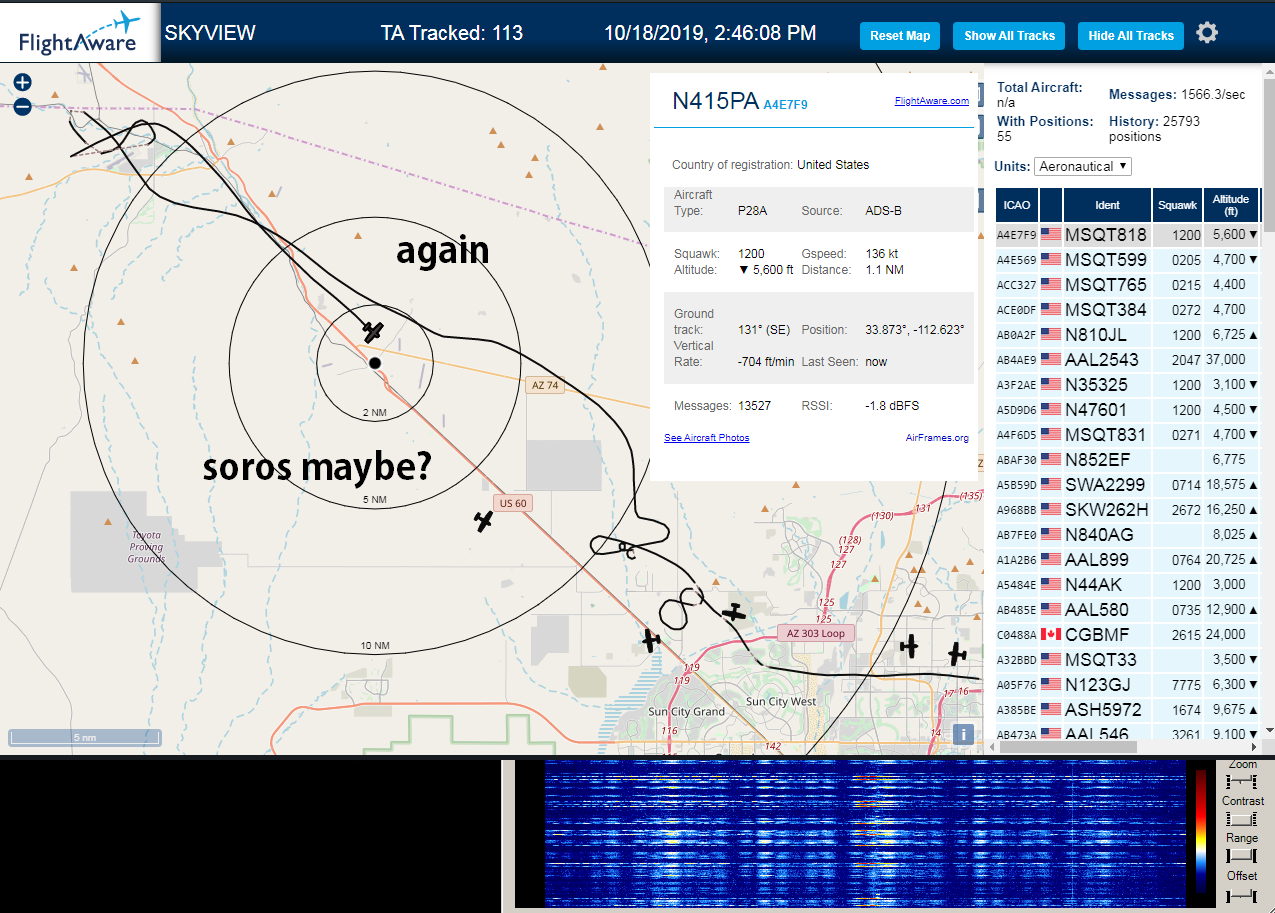The height and width of the screenshot is (913, 1275).
Task: Select the N810JL row
Action: (x=1128, y=335)
